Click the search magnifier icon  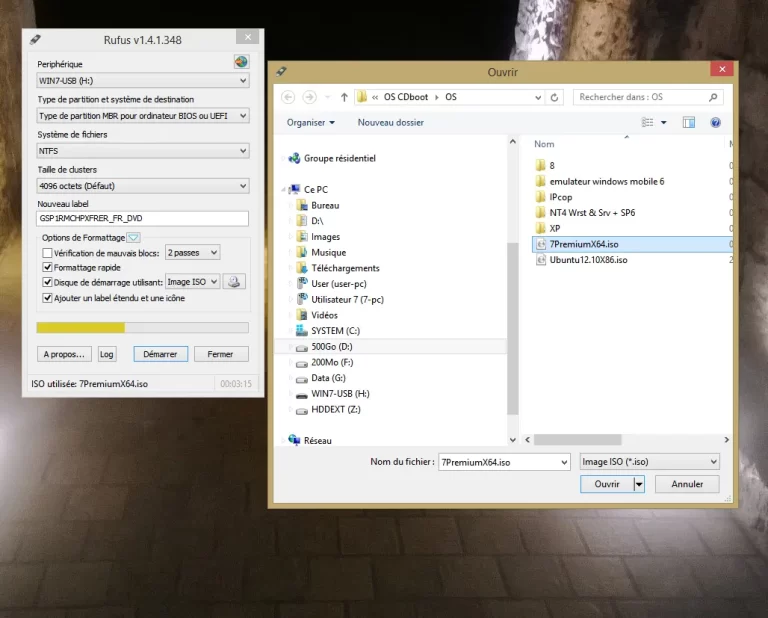pyautogui.click(x=713, y=97)
